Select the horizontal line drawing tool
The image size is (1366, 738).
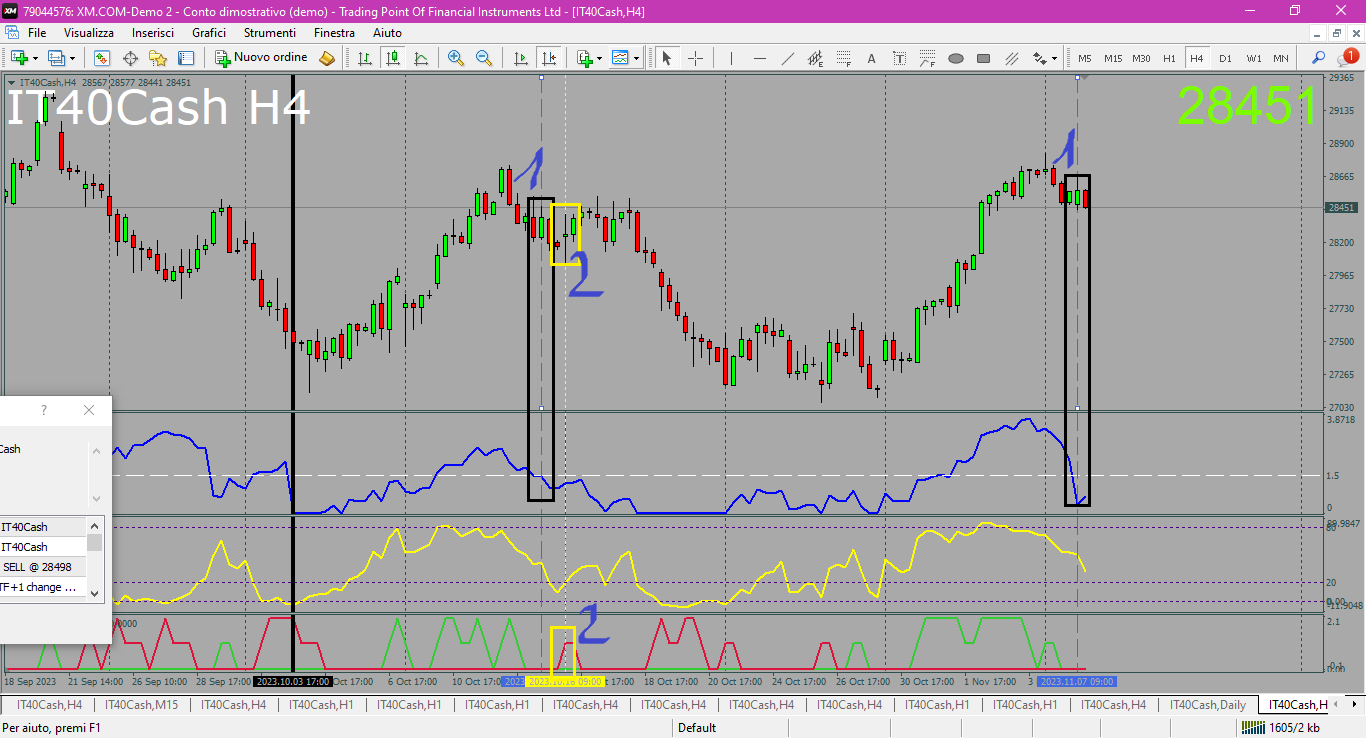[760, 58]
